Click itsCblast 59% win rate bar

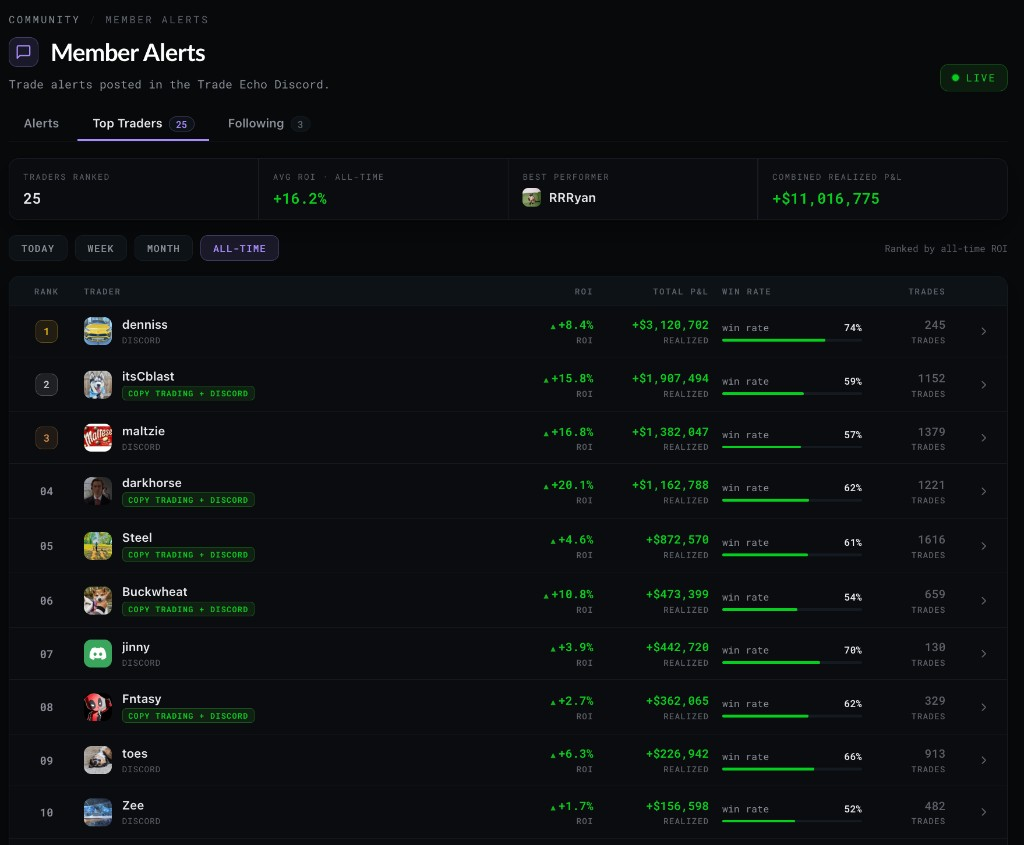coord(792,394)
